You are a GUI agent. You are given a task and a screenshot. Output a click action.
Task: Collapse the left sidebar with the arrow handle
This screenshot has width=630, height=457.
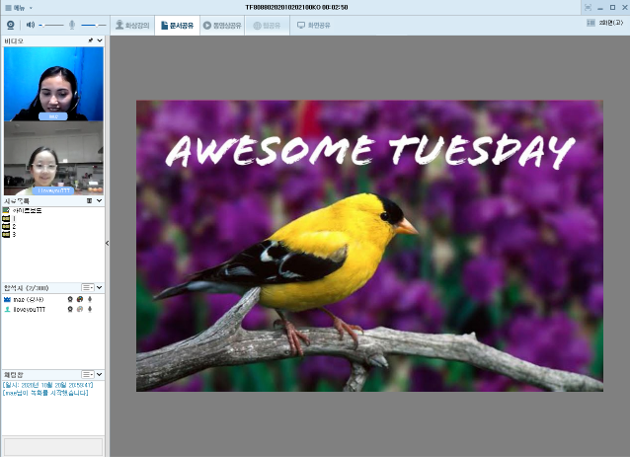(107, 243)
